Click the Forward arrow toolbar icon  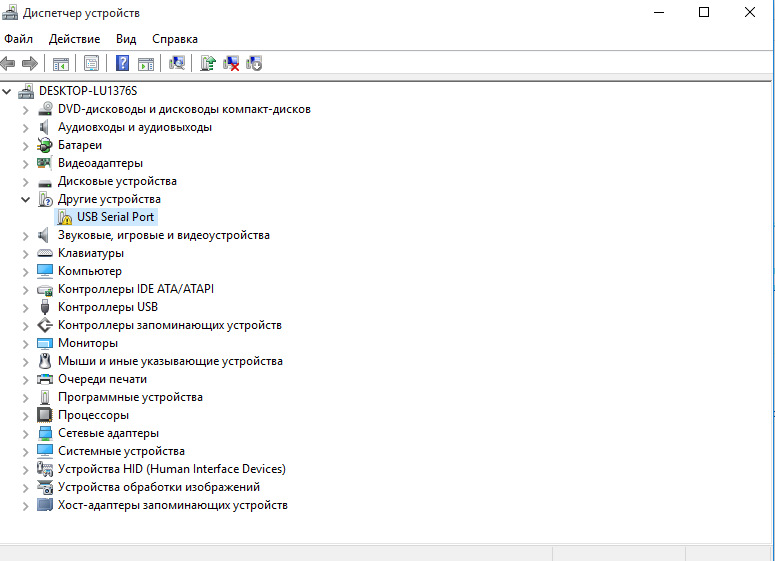coord(30,63)
